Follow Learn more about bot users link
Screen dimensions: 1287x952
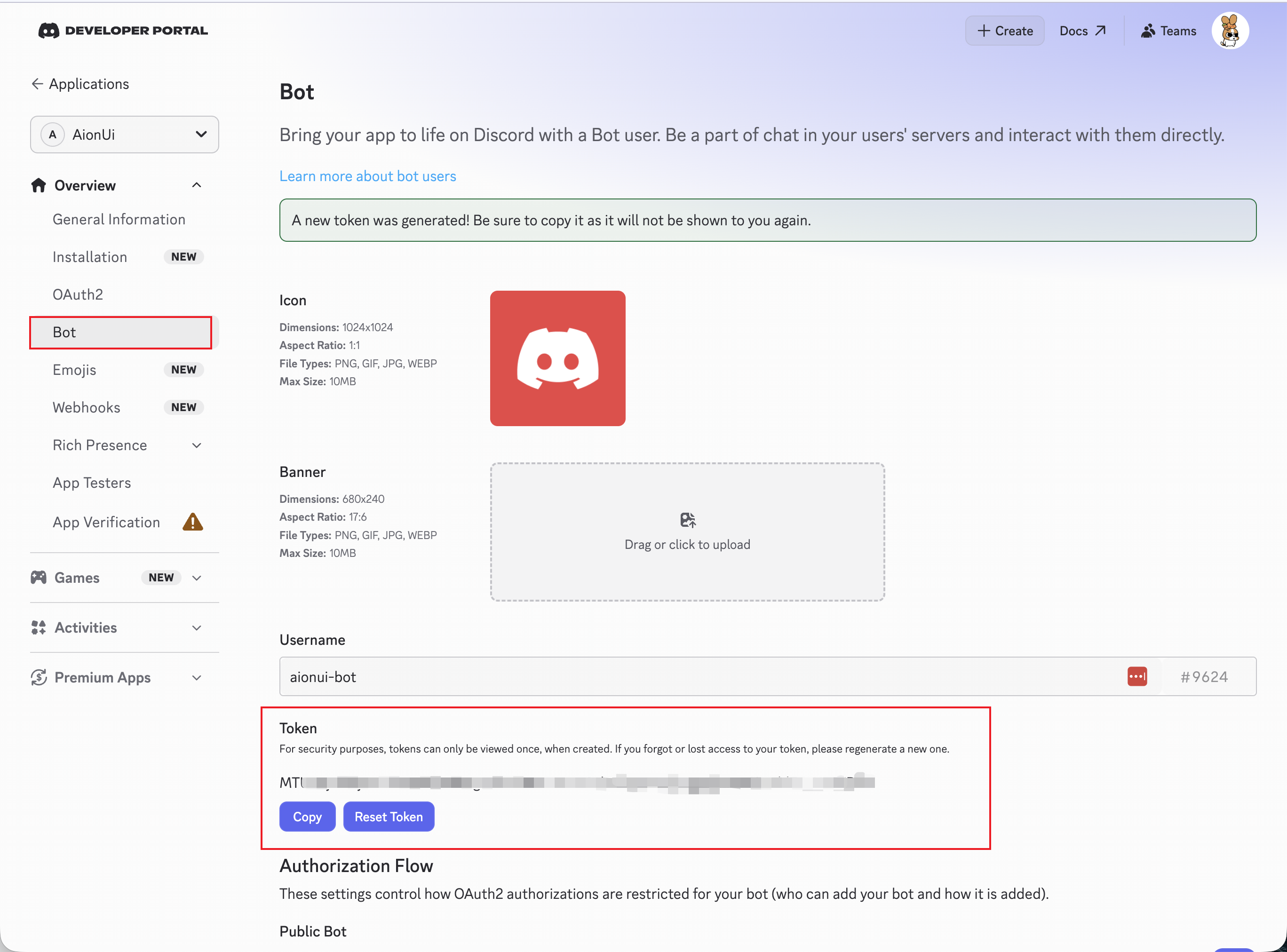coord(368,176)
